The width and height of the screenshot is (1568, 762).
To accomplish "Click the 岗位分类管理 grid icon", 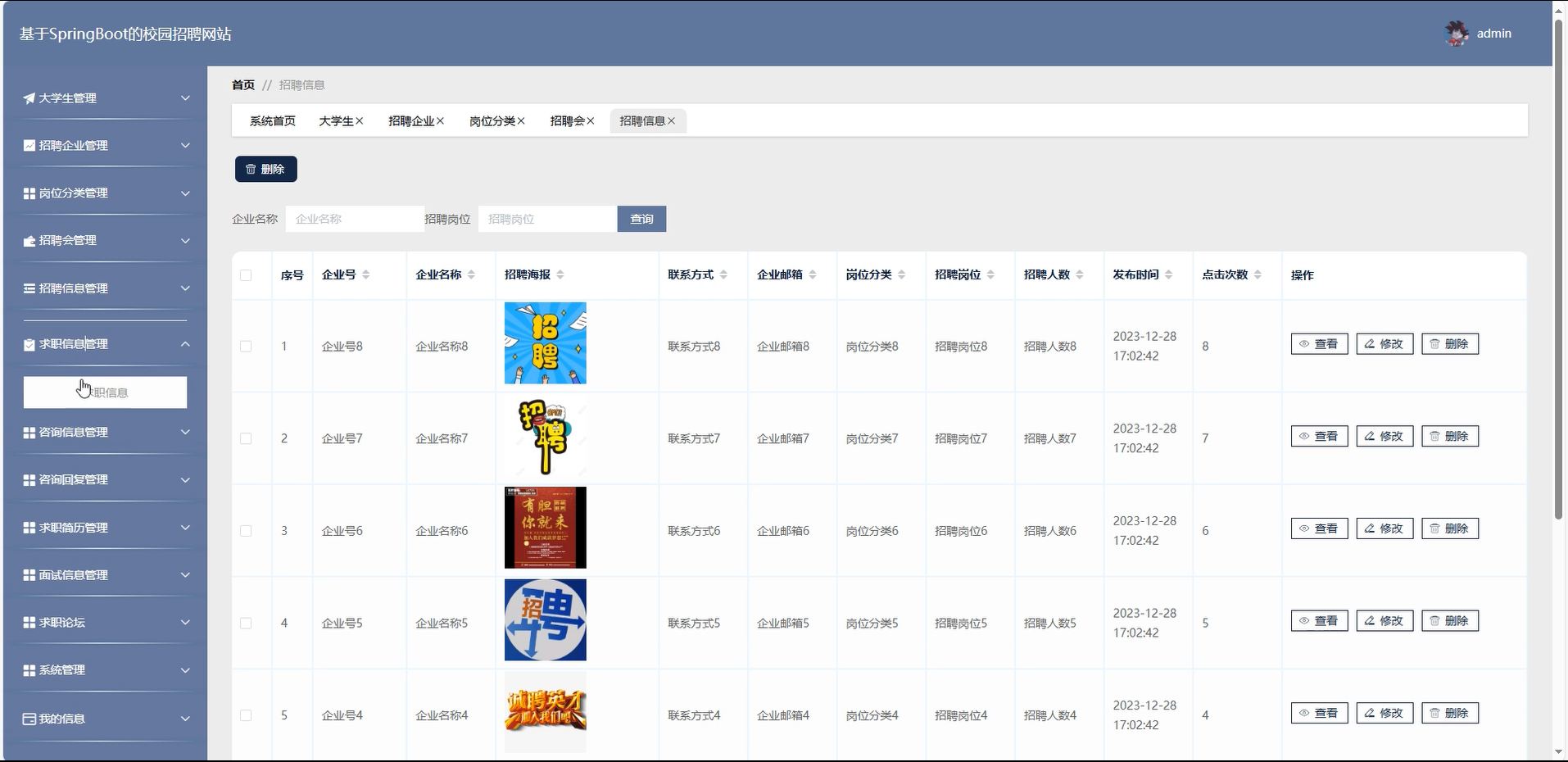I will click(x=29, y=193).
